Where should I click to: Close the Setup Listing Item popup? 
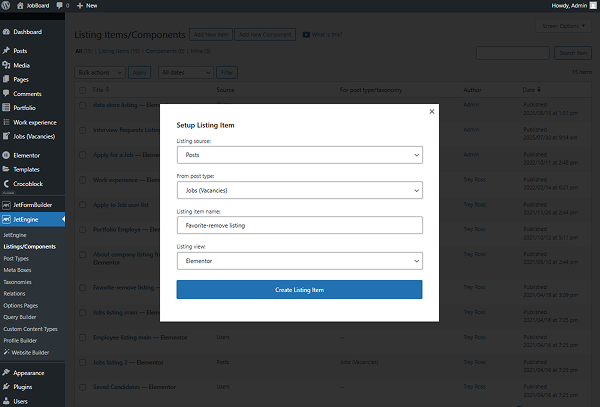click(x=432, y=111)
